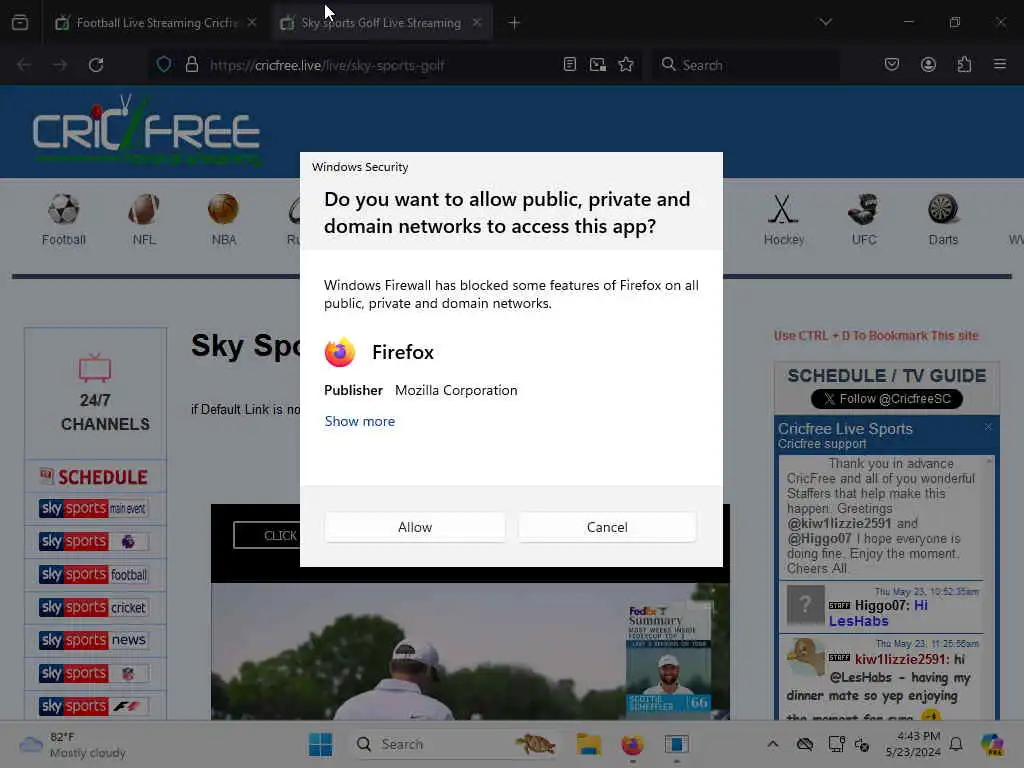
Task: Open File Explorer from taskbar
Action: point(588,744)
